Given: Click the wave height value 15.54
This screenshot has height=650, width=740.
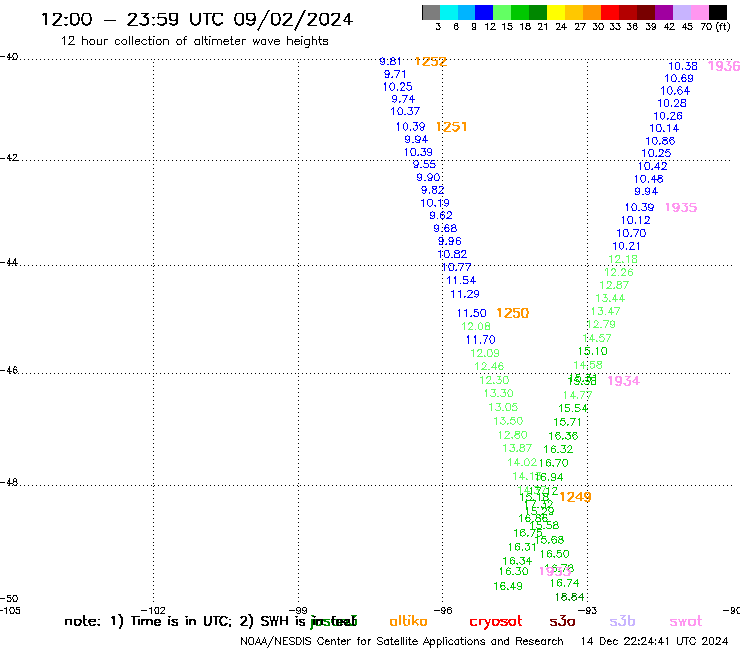Looking at the screenshot, I should point(573,408).
